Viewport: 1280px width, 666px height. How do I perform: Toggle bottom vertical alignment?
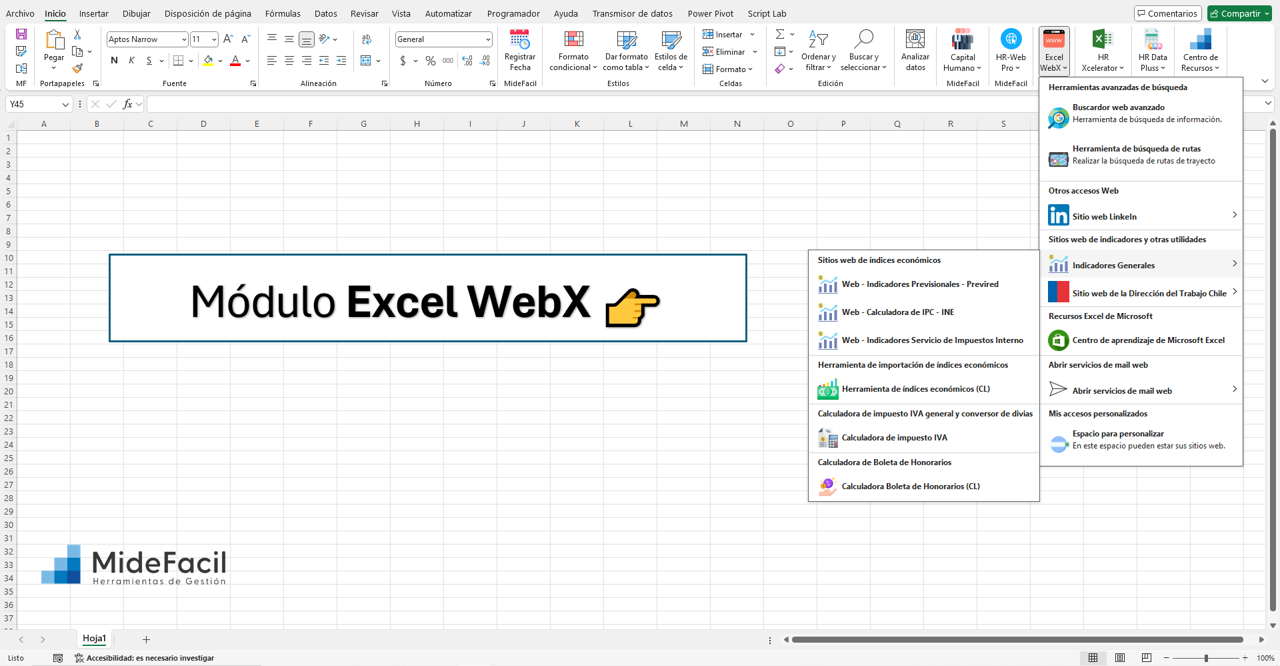306,39
